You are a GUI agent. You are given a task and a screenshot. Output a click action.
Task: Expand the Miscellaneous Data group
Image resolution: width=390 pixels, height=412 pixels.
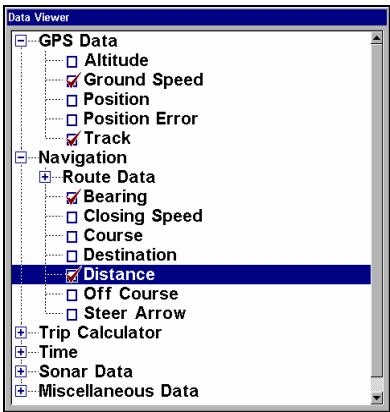point(21,391)
